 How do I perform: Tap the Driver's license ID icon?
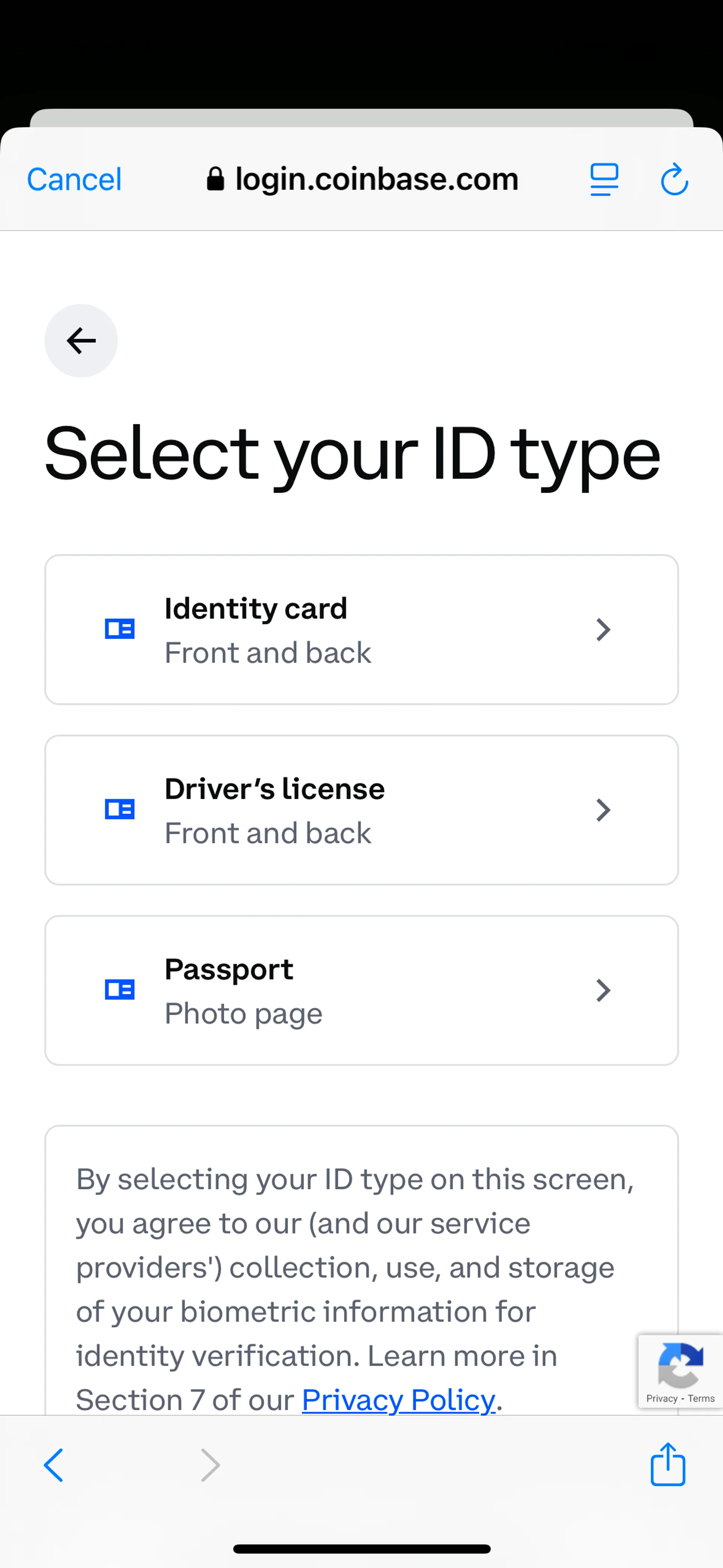pyautogui.click(x=120, y=809)
